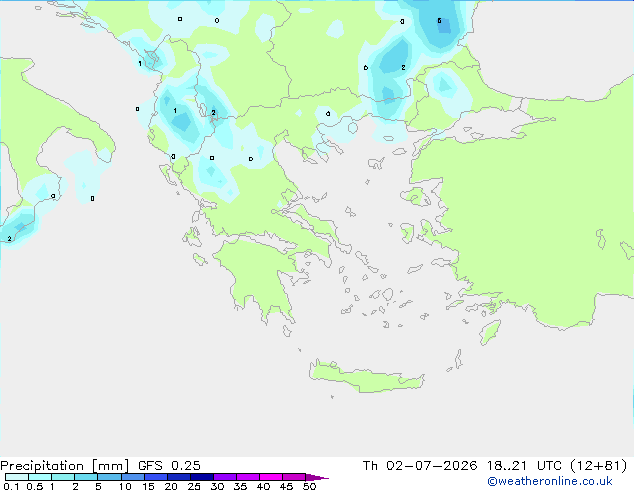634x490 pixels.
Task: Click the 10–15 mm legend color box
Action: click(133, 477)
